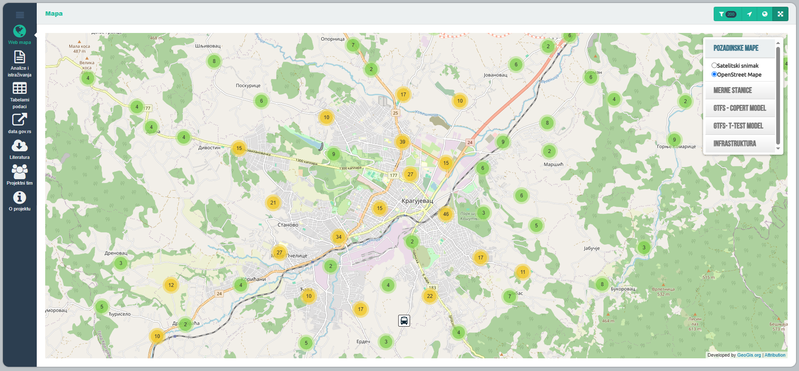Open Projektni tim people icon
799x371 pixels.
pyautogui.click(x=19, y=172)
